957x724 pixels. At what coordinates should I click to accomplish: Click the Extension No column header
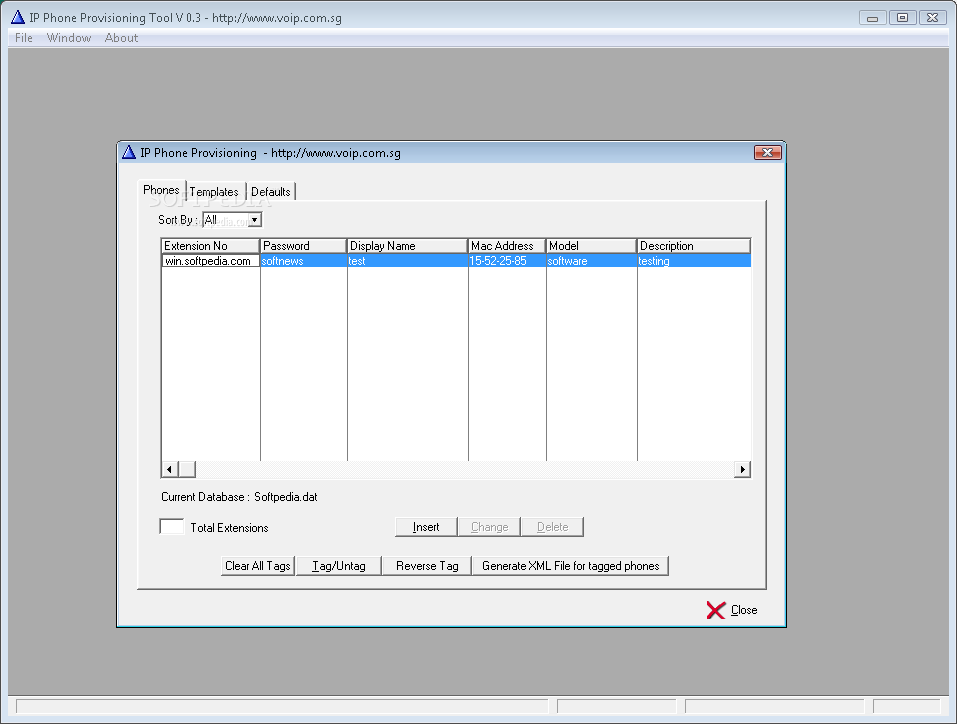(211, 245)
